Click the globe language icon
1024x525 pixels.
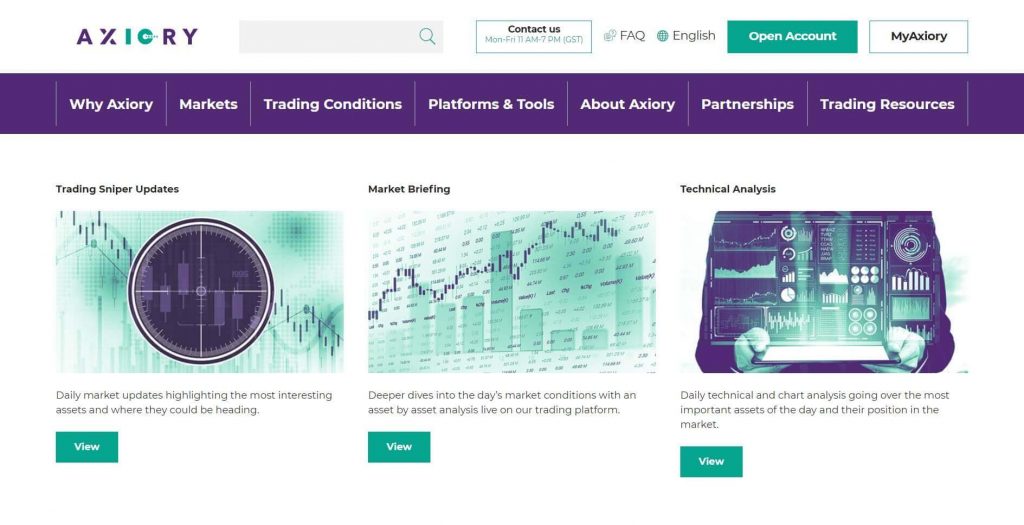point(662,36)
